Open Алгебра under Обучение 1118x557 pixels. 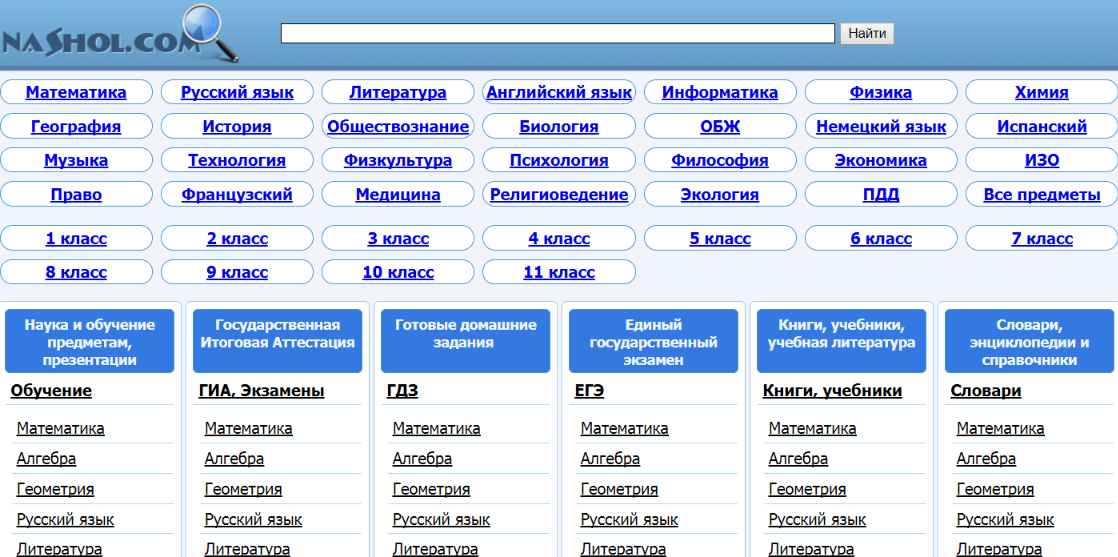coord(46,459)
